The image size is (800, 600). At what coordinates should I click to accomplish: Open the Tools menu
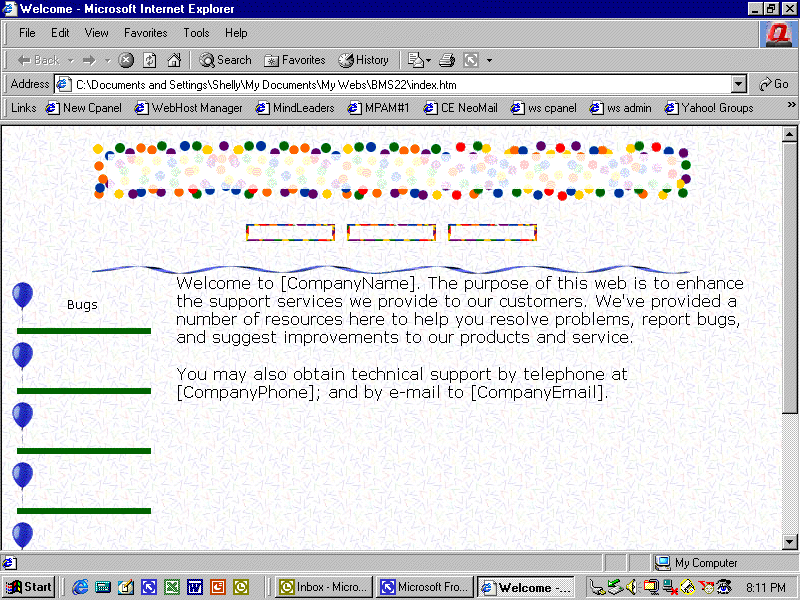click(x=196, y=33)
